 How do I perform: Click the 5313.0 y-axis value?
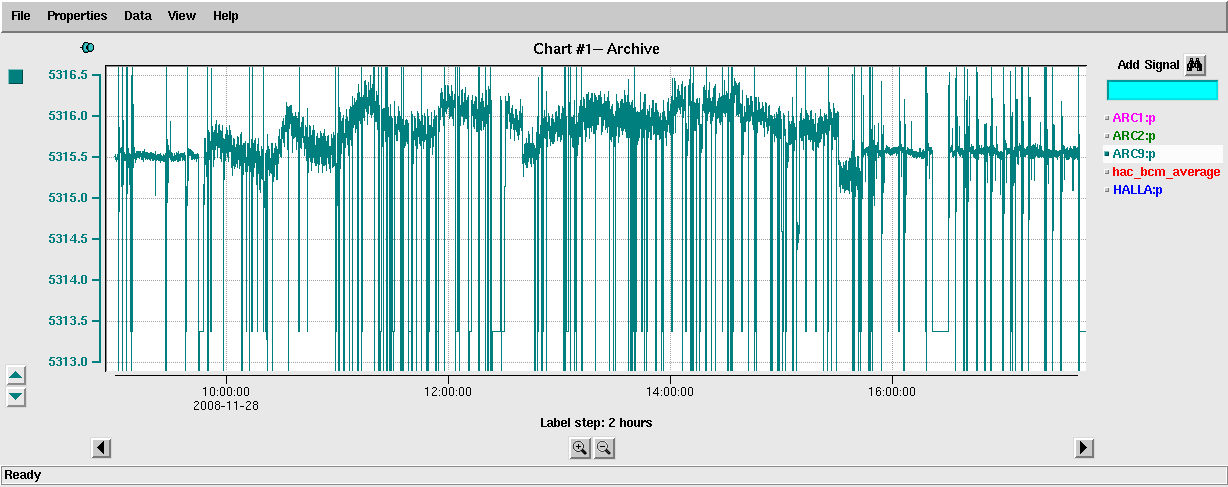tap(69, 362)
